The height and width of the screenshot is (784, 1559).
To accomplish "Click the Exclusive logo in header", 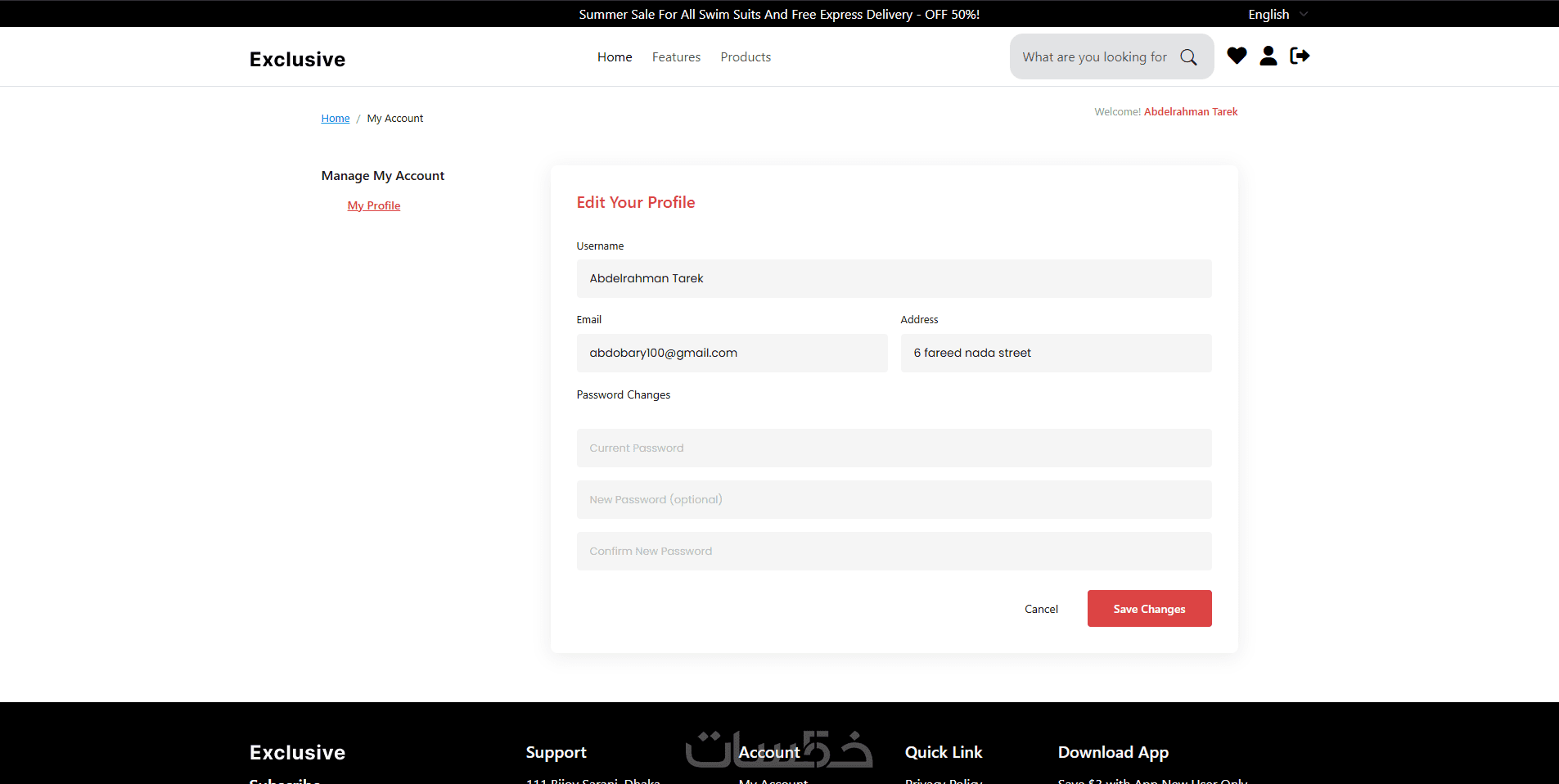I will point(297,60).
